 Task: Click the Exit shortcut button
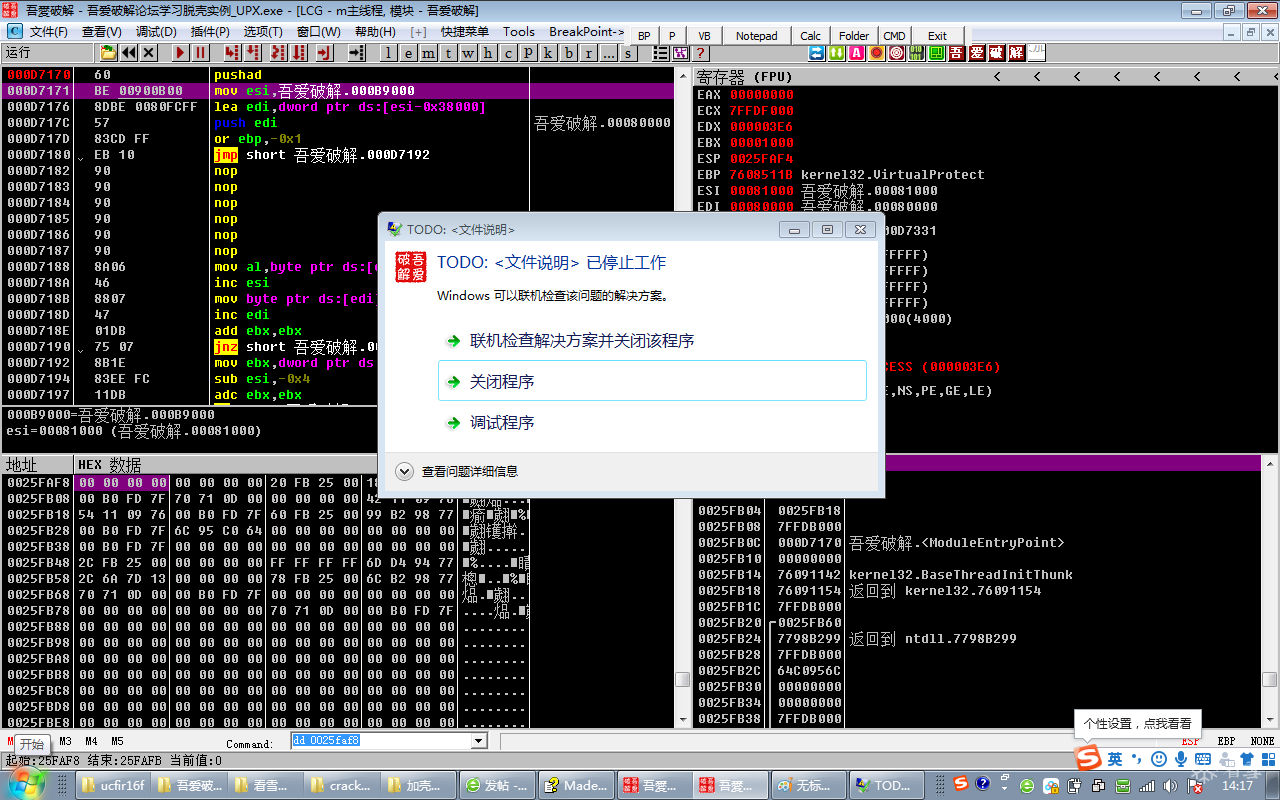click(937, 36)
